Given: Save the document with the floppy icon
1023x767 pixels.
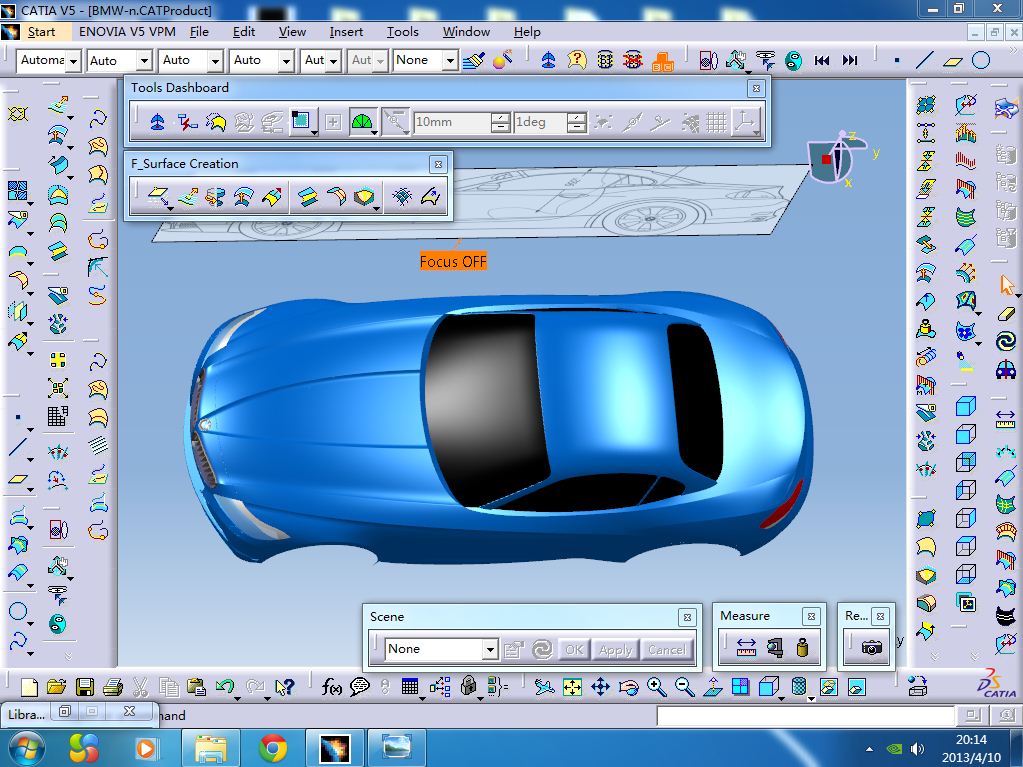Looking at the screenshot, I should click(85, 687).
